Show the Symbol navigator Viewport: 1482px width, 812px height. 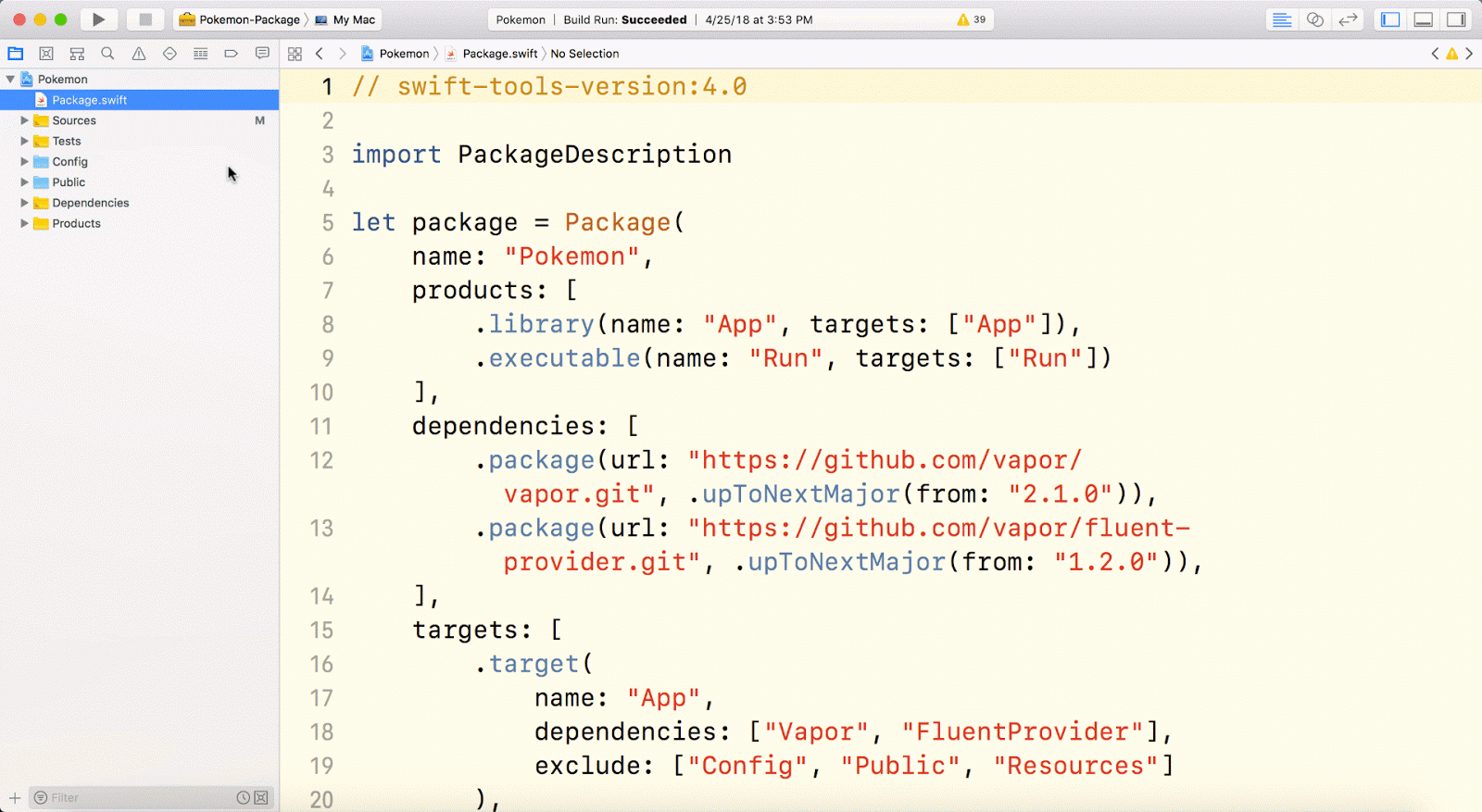(x=77, y=54)
